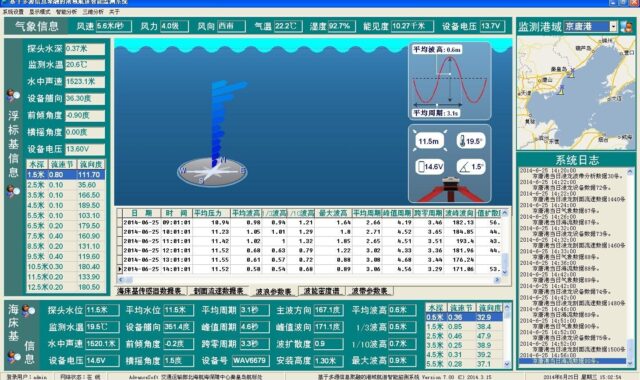
Task: Click wave table horizontal scrollbar right arrow
Action: 497,280
